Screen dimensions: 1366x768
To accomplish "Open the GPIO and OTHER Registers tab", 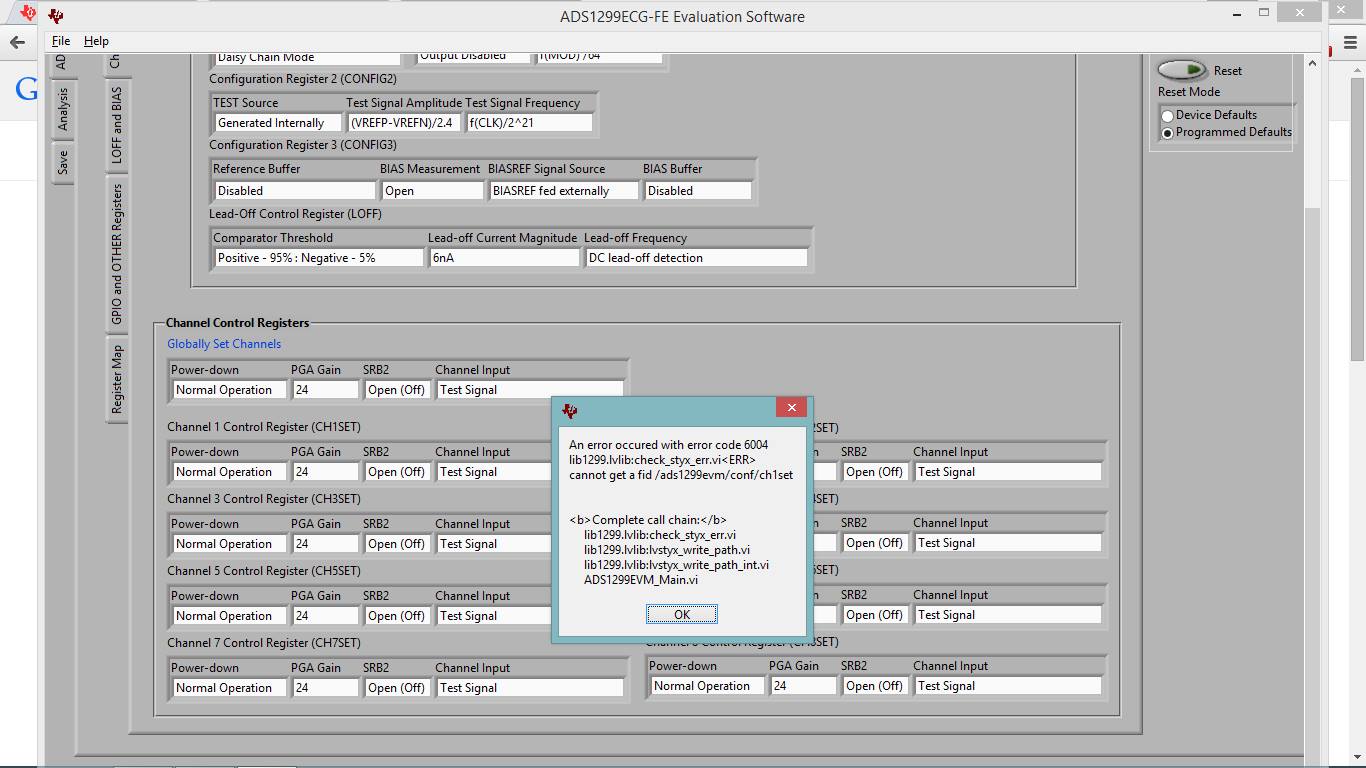I will (x=116, y=253).
